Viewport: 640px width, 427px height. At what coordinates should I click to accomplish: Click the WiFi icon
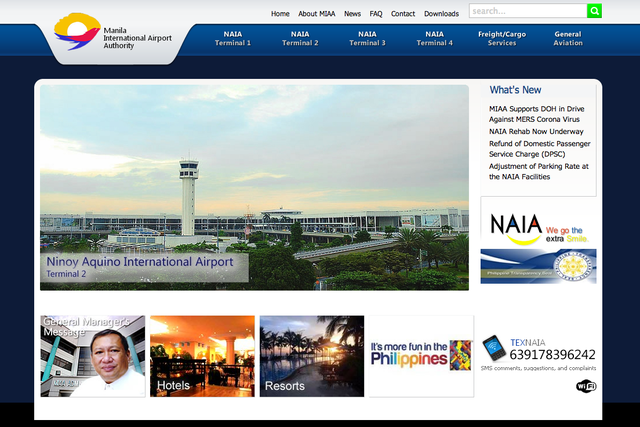[586, 386]
